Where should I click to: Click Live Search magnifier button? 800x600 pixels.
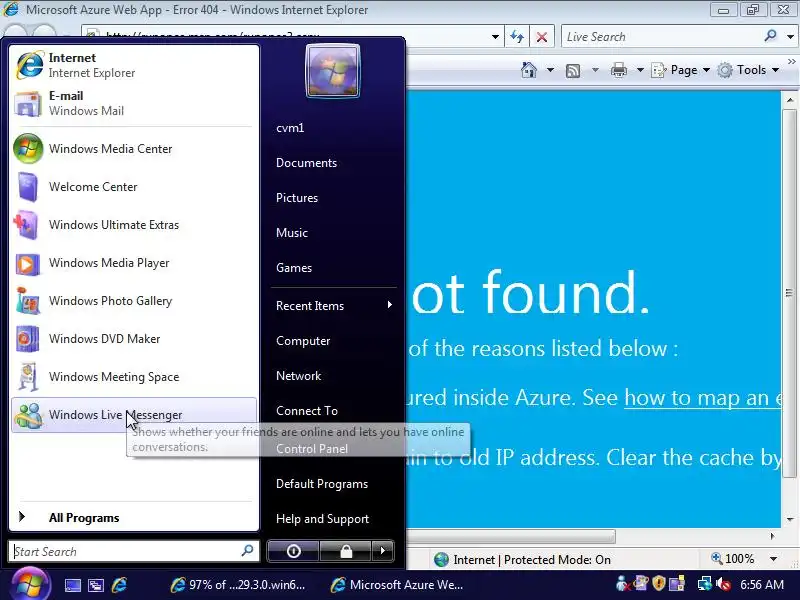(770, 36)
